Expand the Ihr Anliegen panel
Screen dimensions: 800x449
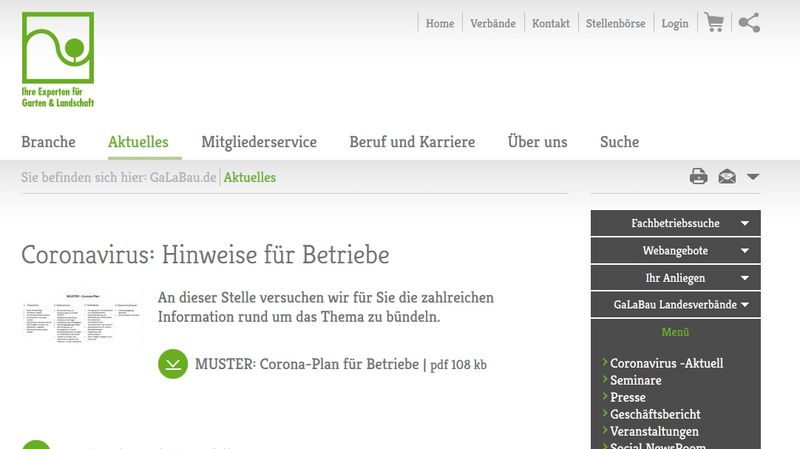[x=675, y=278]
